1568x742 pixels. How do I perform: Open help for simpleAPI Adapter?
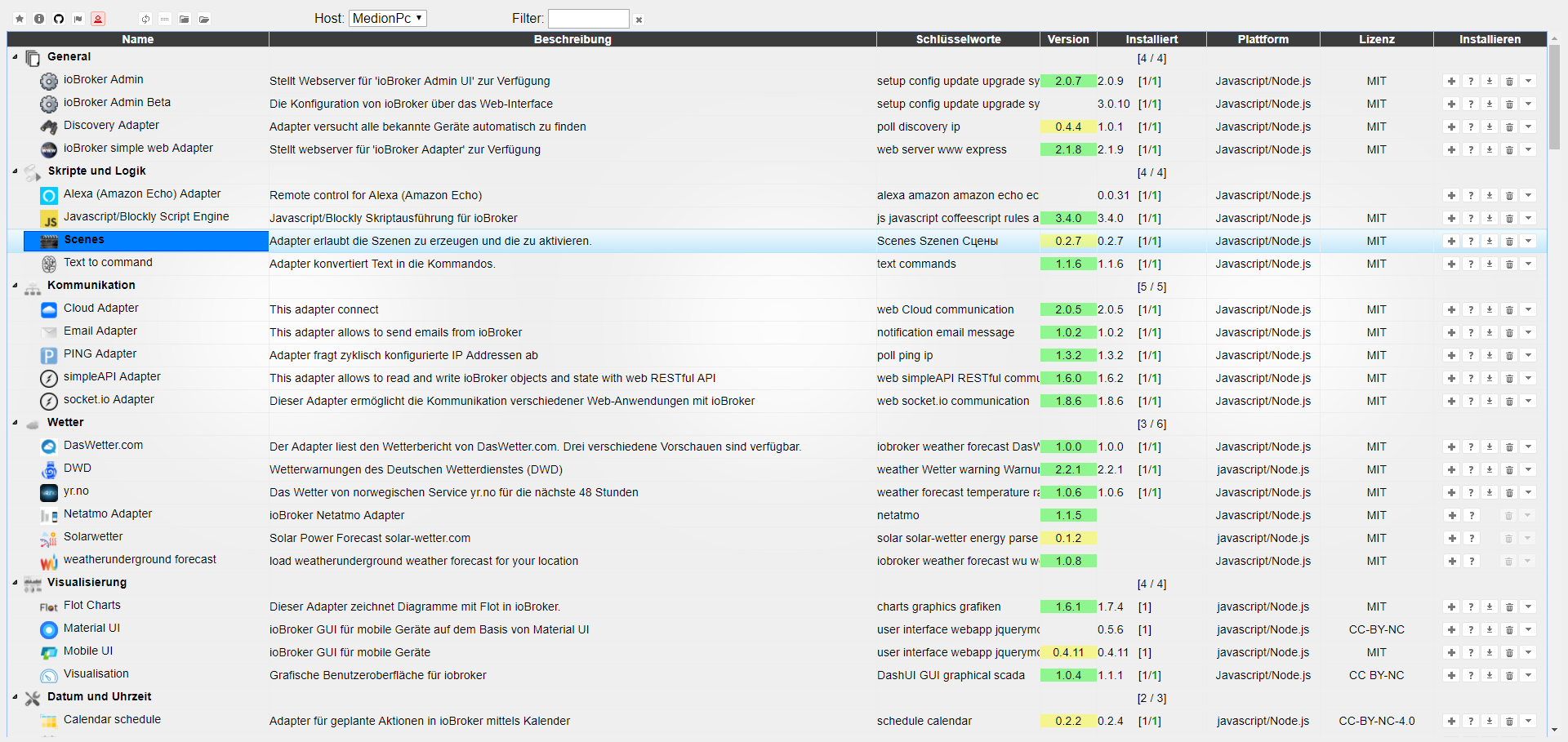pos(1471,379)
